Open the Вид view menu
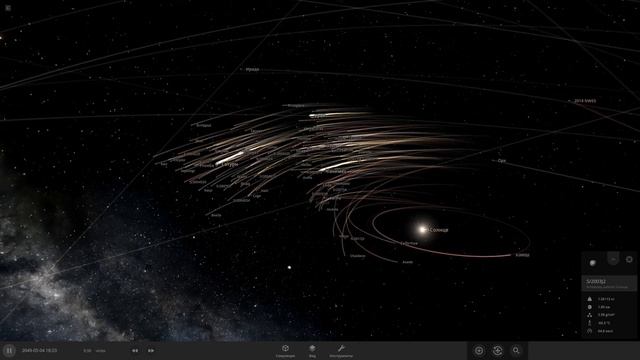640x360 pixels. [x=312, y=351]
